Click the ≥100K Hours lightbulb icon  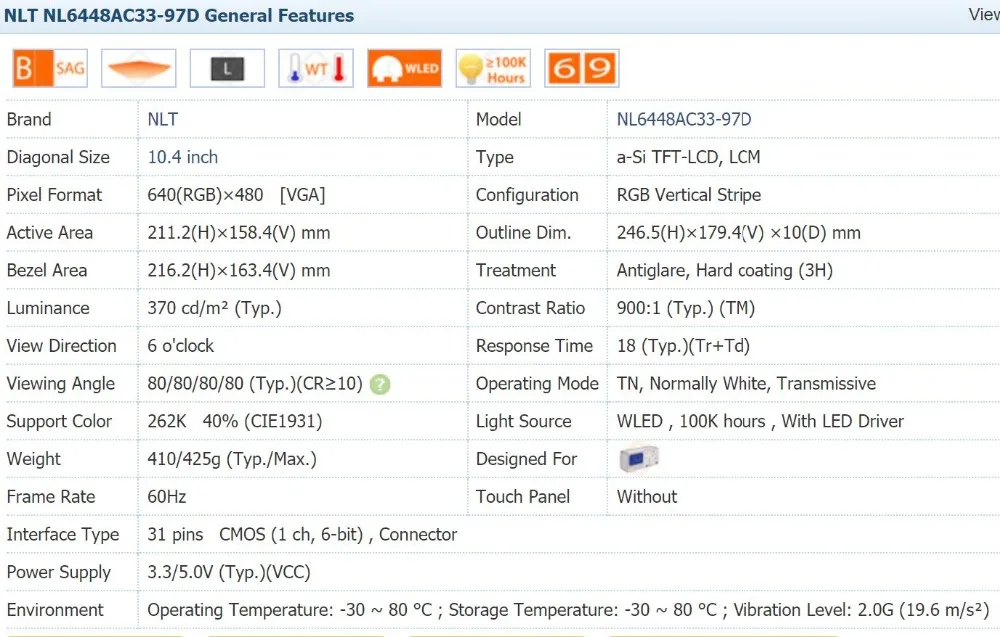click(492, 68)
